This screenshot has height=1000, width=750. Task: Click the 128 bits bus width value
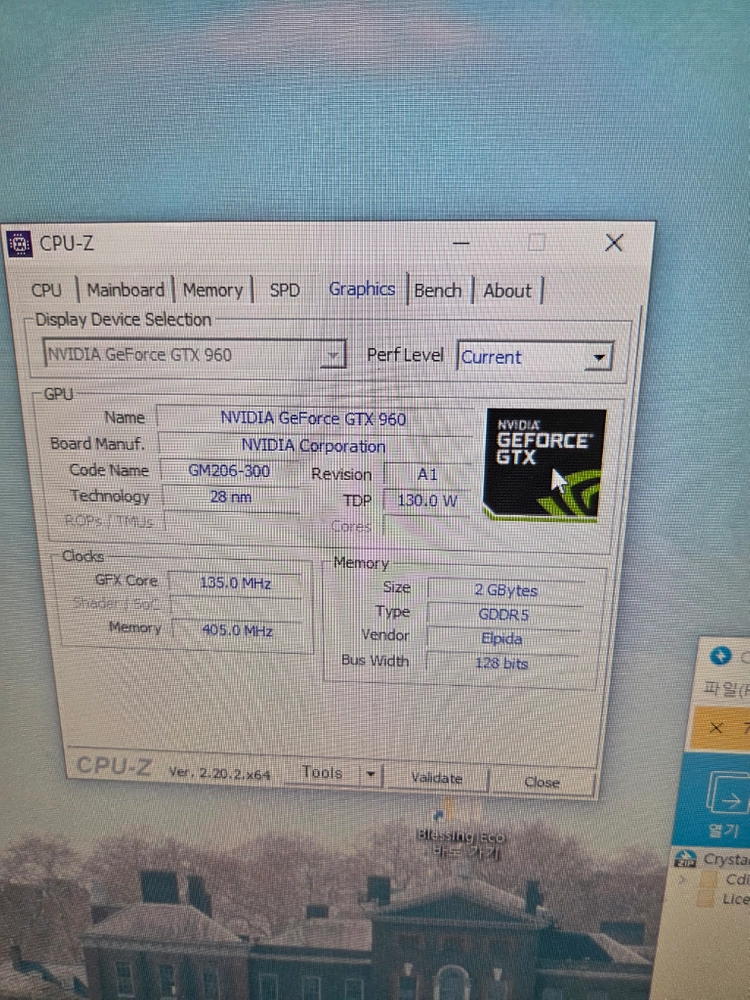(x=501, y=663)
